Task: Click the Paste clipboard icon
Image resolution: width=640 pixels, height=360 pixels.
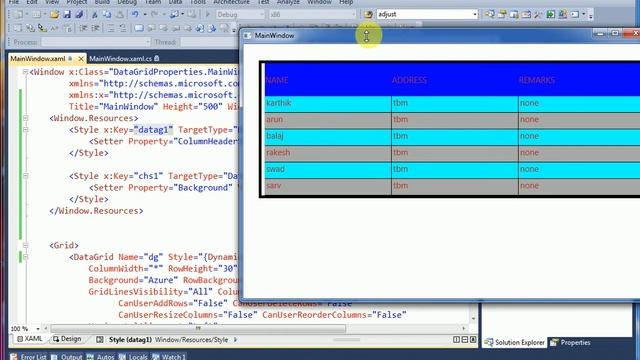Action: (120, 14)
